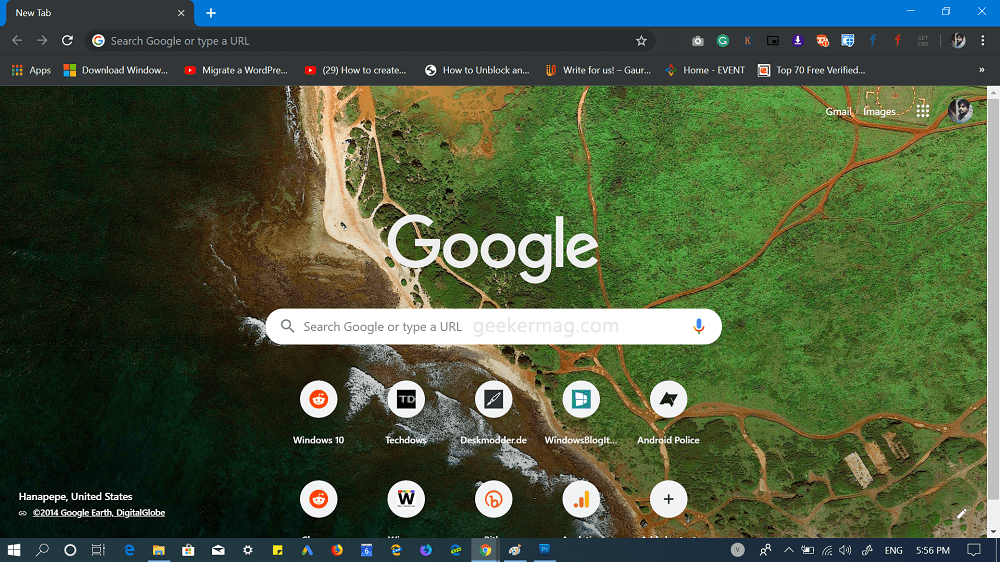
Task: Open the Google apps grid
Action: (x=922, y=111)
